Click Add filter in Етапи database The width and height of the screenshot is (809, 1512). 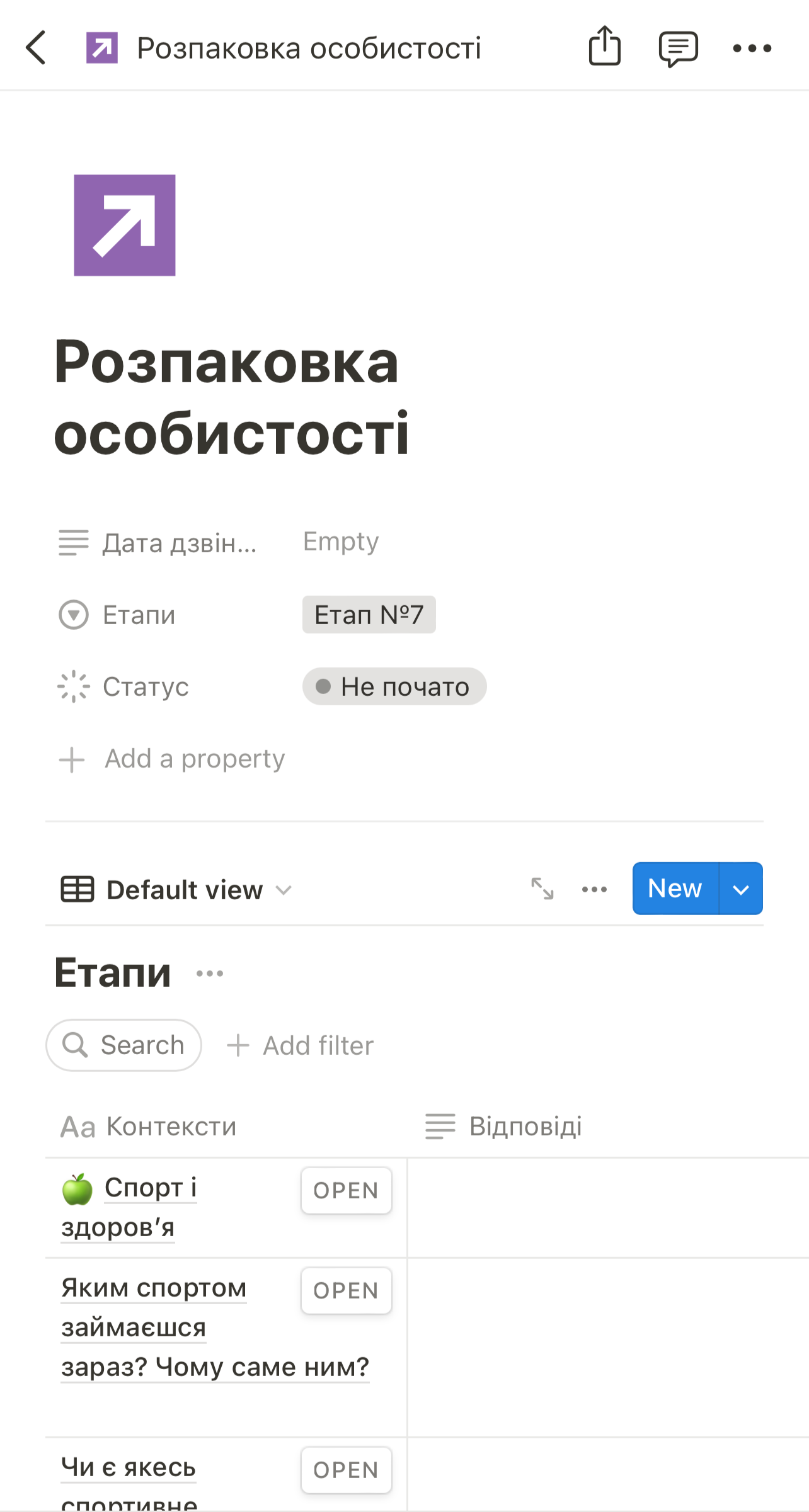[x=300, y=1045]
